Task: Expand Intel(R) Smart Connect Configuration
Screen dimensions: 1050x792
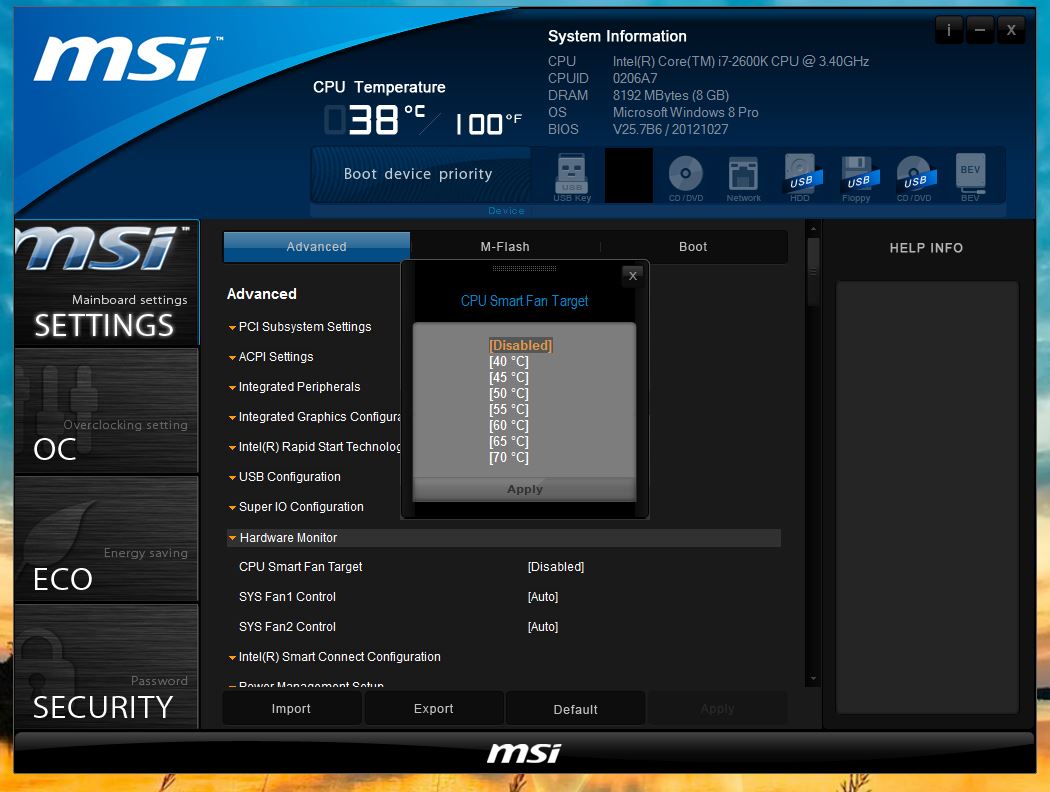Action: click(335, 657)
